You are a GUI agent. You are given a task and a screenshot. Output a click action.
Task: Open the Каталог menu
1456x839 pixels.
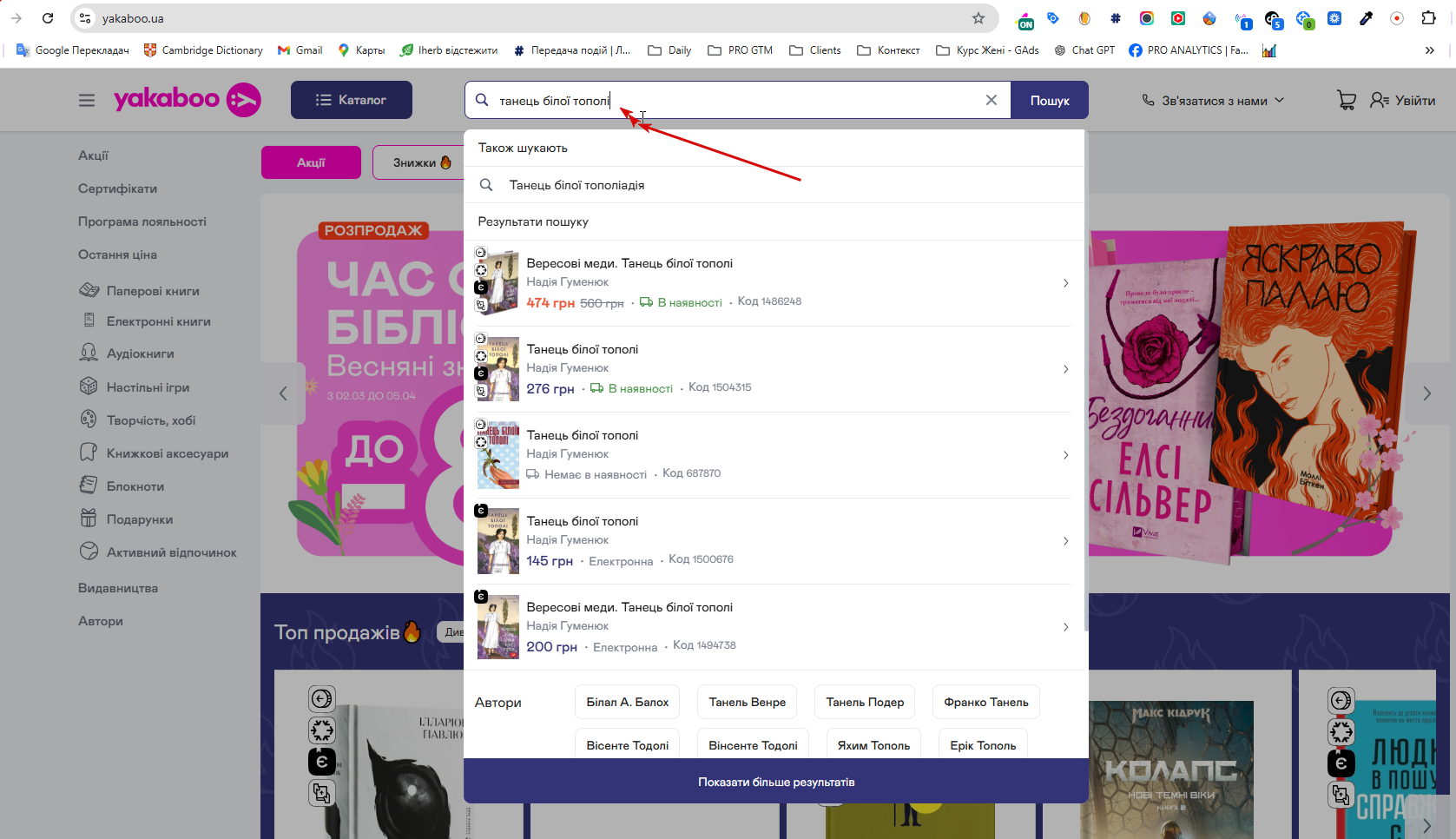point(352,100)
